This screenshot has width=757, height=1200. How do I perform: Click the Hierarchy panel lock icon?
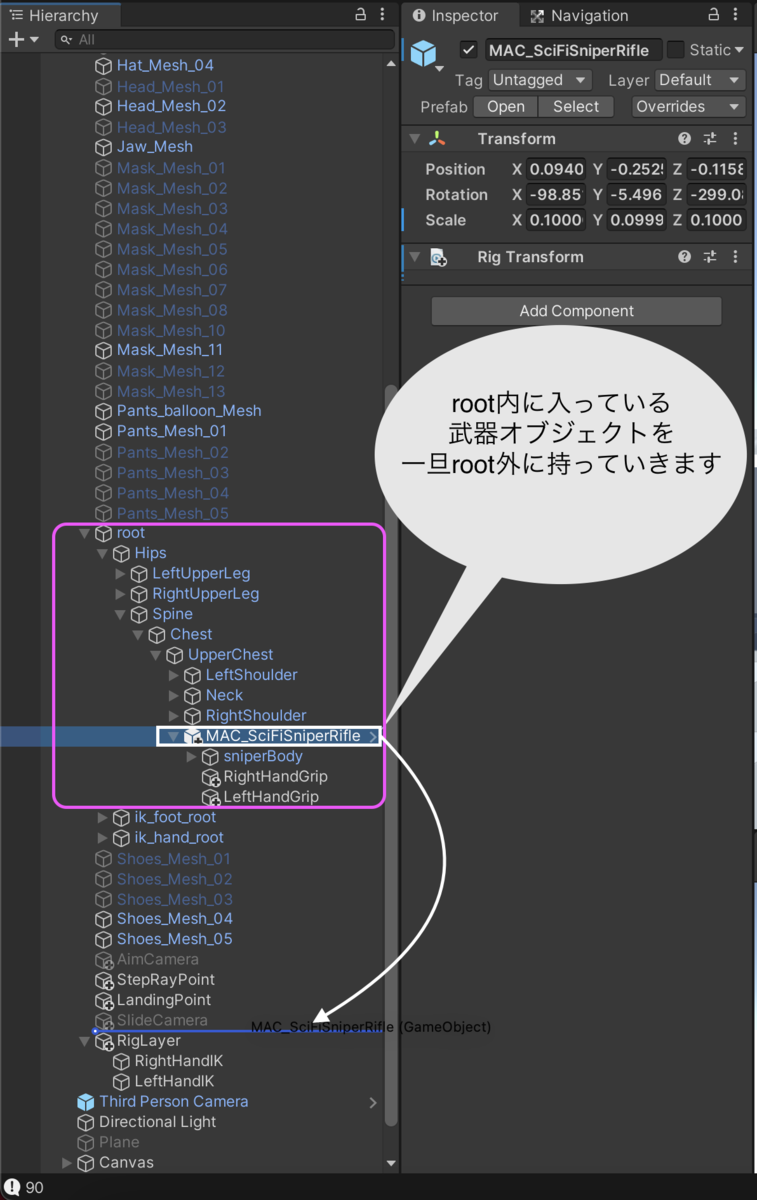361,15
